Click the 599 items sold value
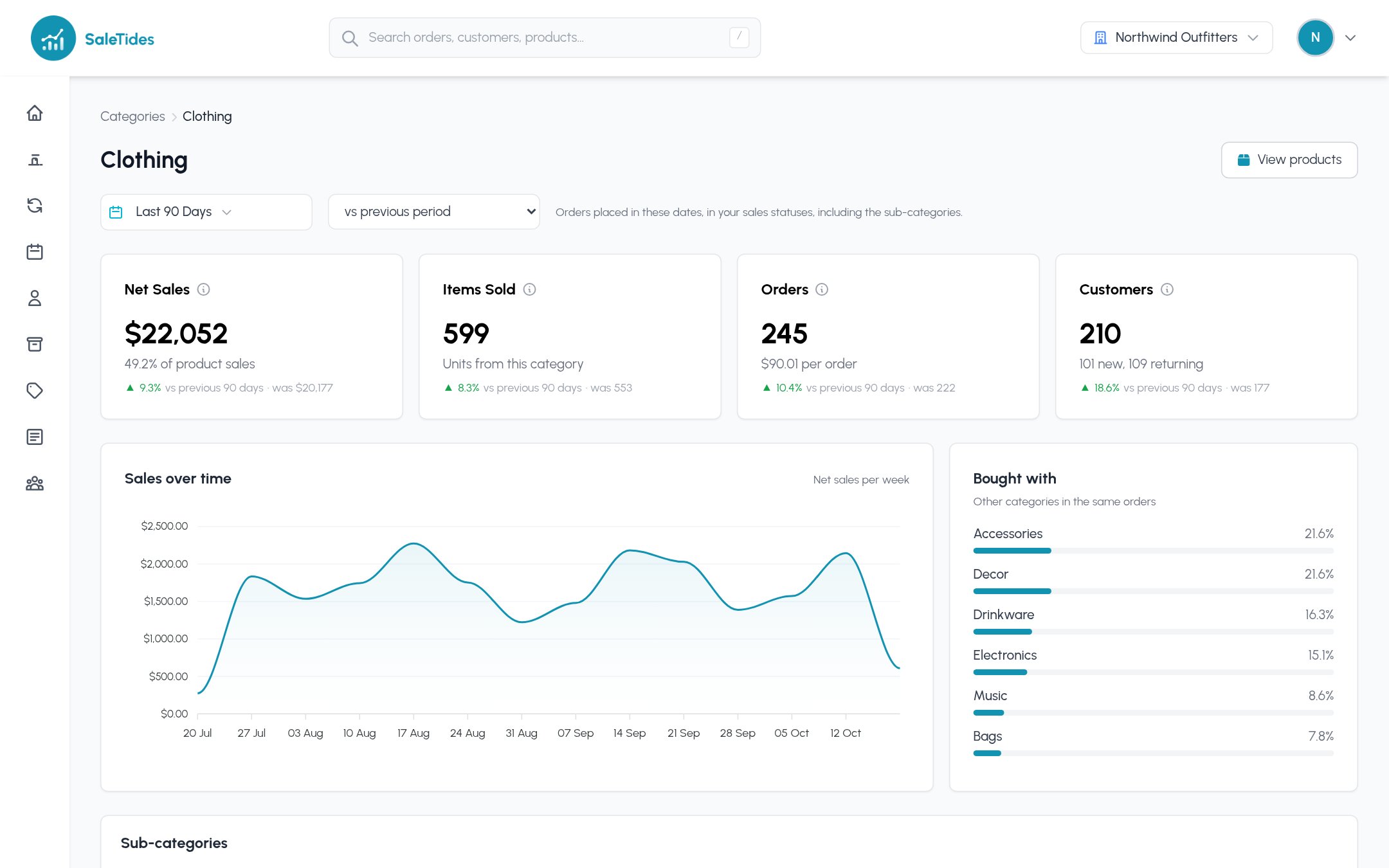The width and height of the screenshot is (1389, 868). pos(466,334)
